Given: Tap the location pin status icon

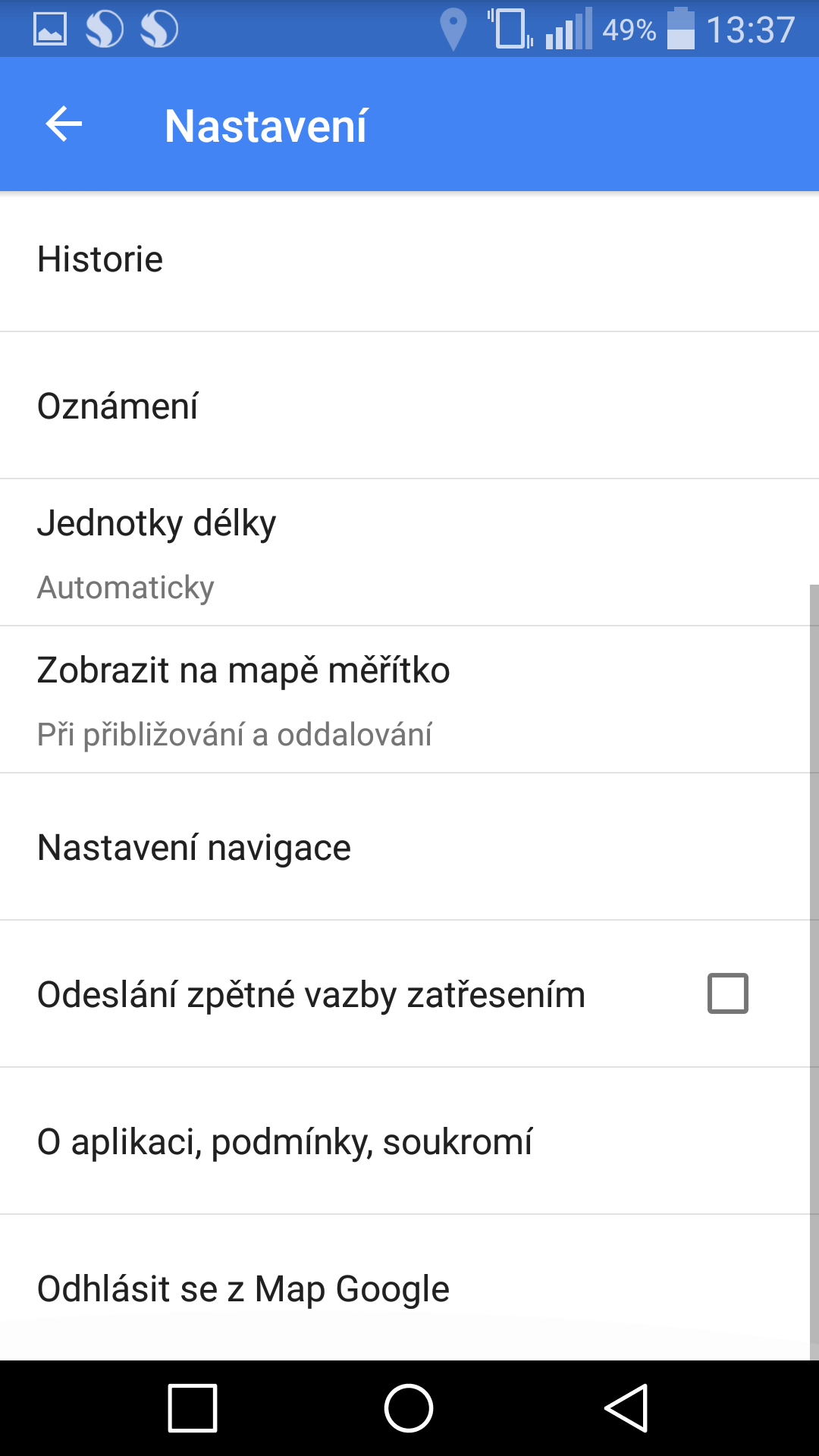Looking at the screenshot, I should click(453, 29).
